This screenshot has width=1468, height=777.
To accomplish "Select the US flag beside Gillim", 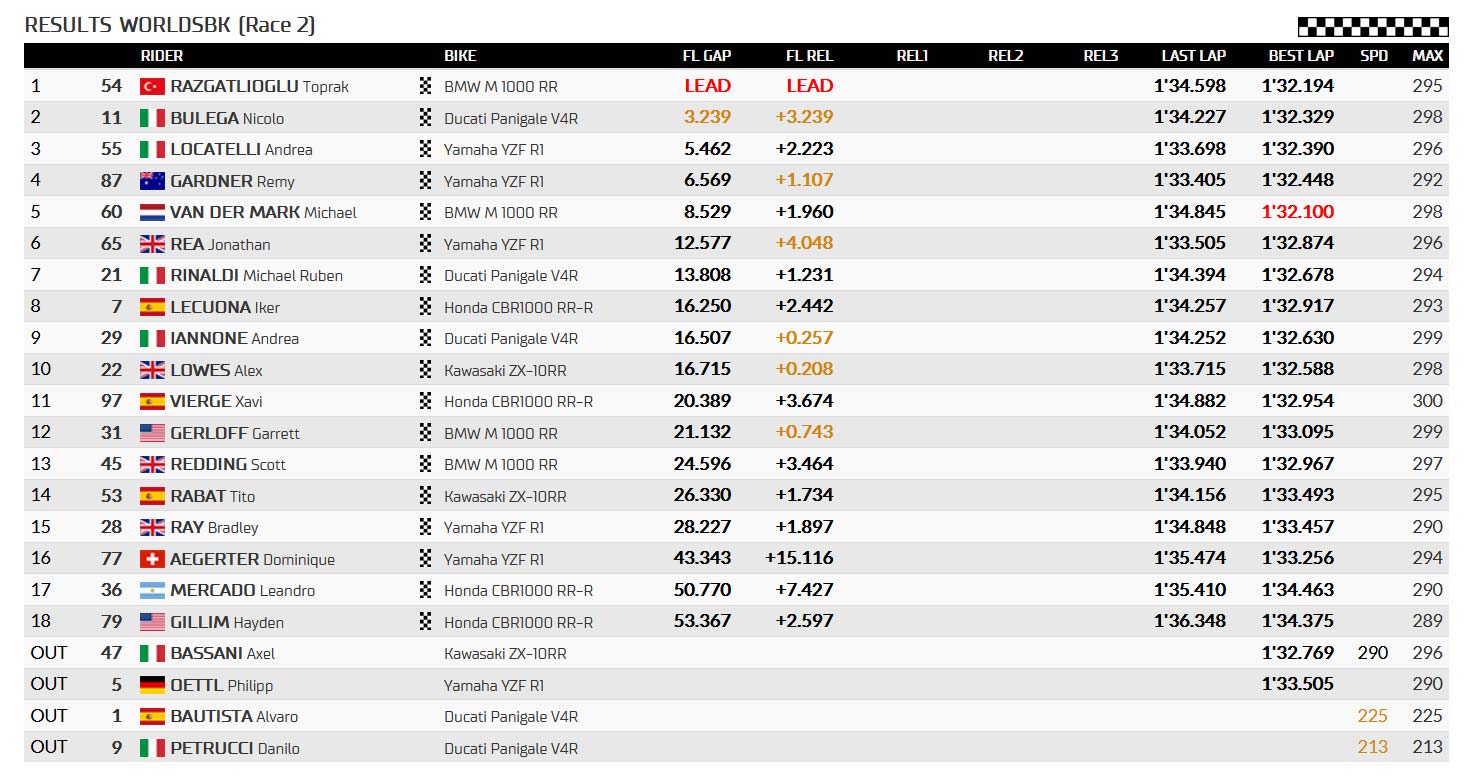I will pos(152,622).
